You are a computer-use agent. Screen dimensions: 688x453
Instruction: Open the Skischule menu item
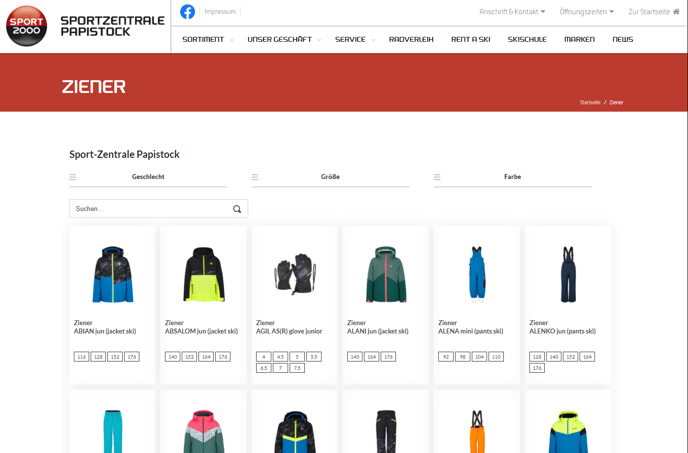(x=527, y=40)
